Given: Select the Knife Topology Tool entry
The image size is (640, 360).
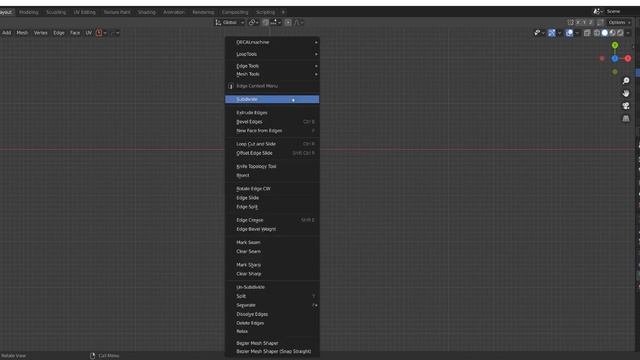Looking at the screenshot, I should pos(272,167).
